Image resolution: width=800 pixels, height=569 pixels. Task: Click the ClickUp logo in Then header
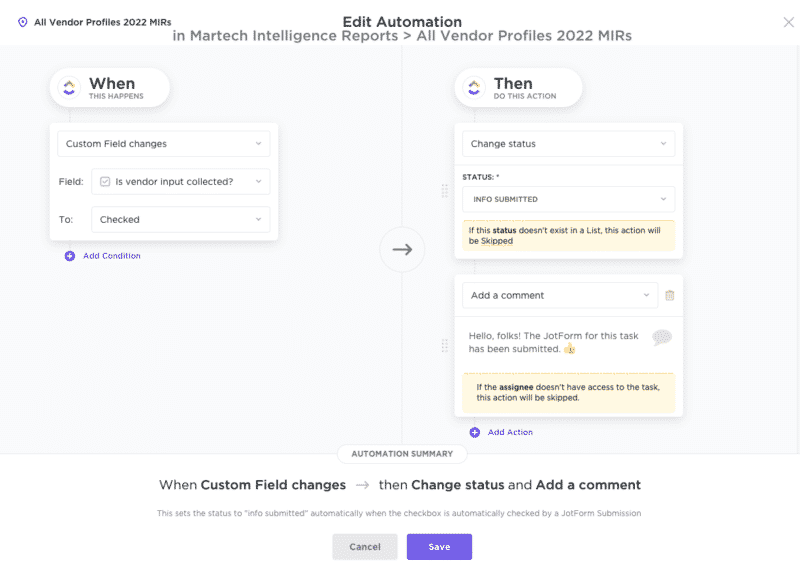click(x=474, y=88)
